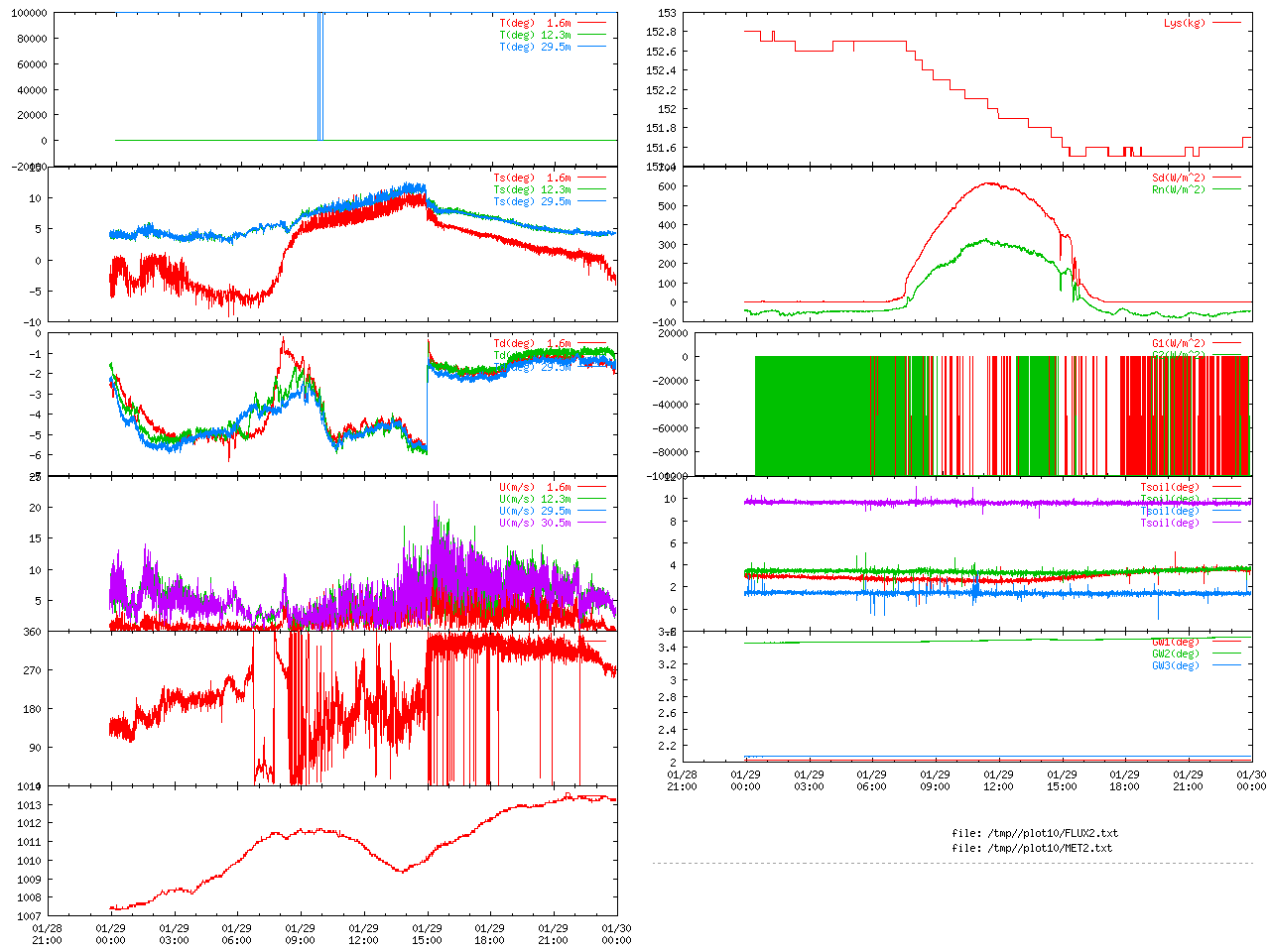
Task: Click the 'G1(W/m^2)' legend label
Action: click(1179, 343)
